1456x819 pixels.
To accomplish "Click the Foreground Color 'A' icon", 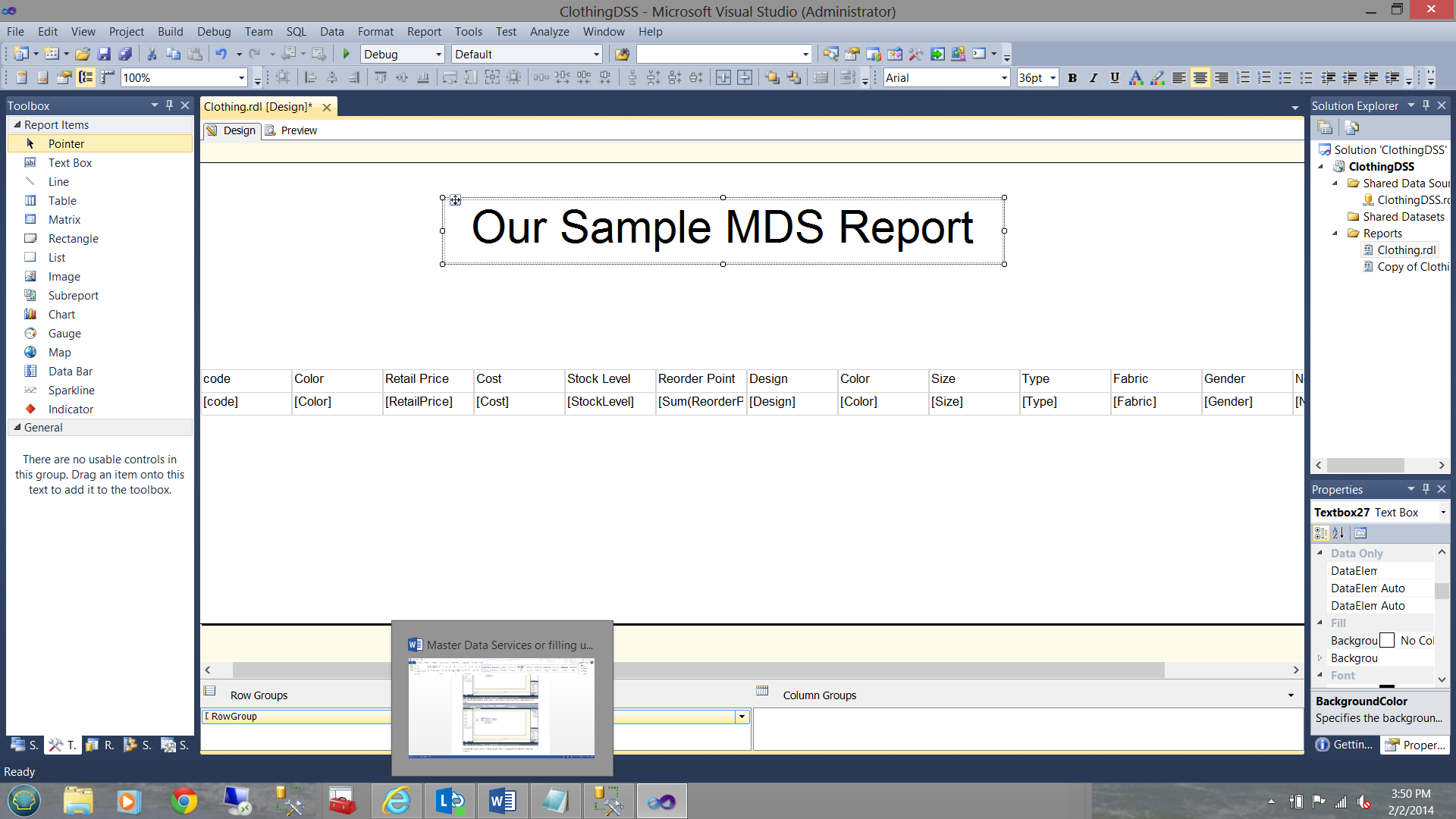I will (1135, 77).
